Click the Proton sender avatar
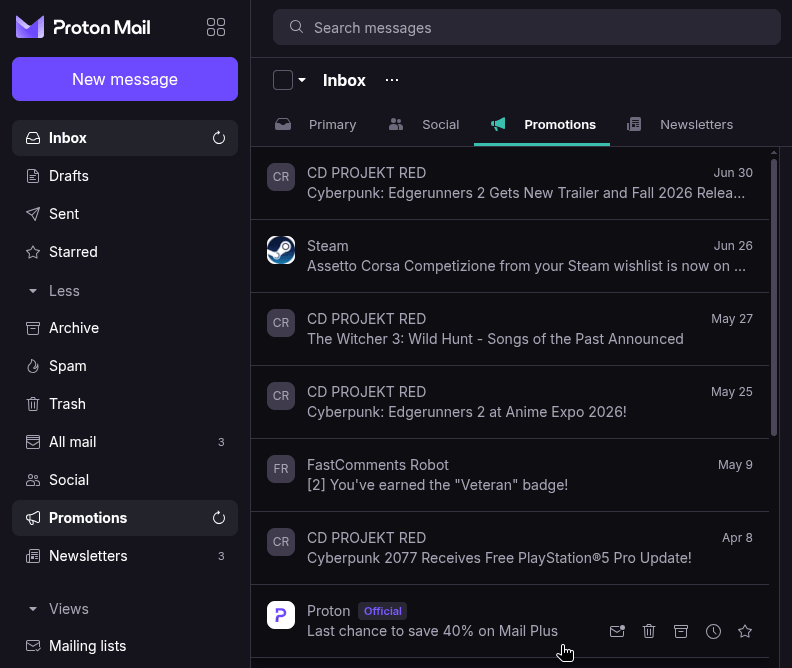The width and height of the screenshot is (792, 668). (281, 615)
